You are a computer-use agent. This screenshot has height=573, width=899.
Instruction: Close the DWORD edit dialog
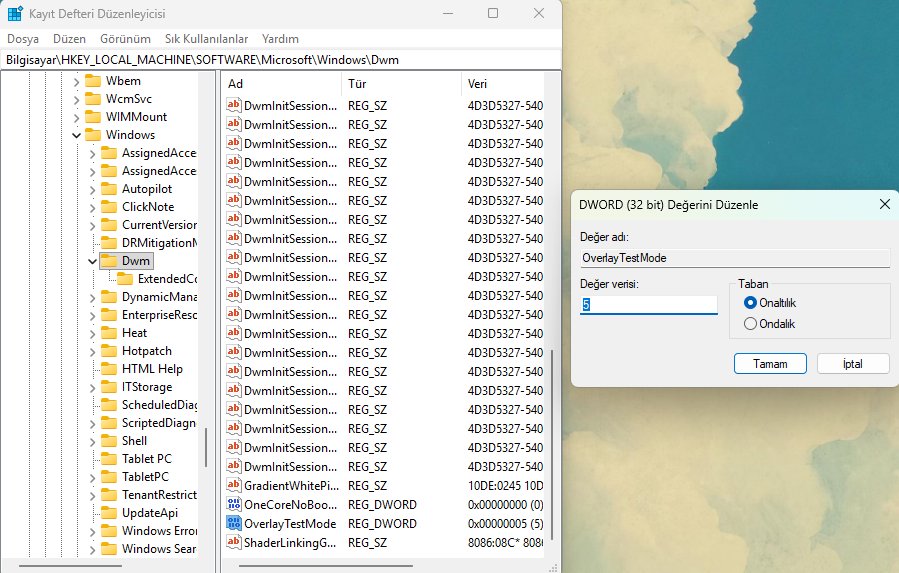(x=885, y=204)
